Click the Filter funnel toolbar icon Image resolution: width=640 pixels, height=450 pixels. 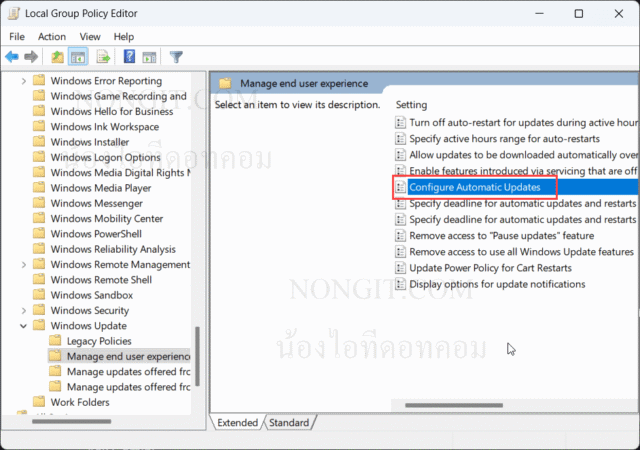click(x=176, y=57)
